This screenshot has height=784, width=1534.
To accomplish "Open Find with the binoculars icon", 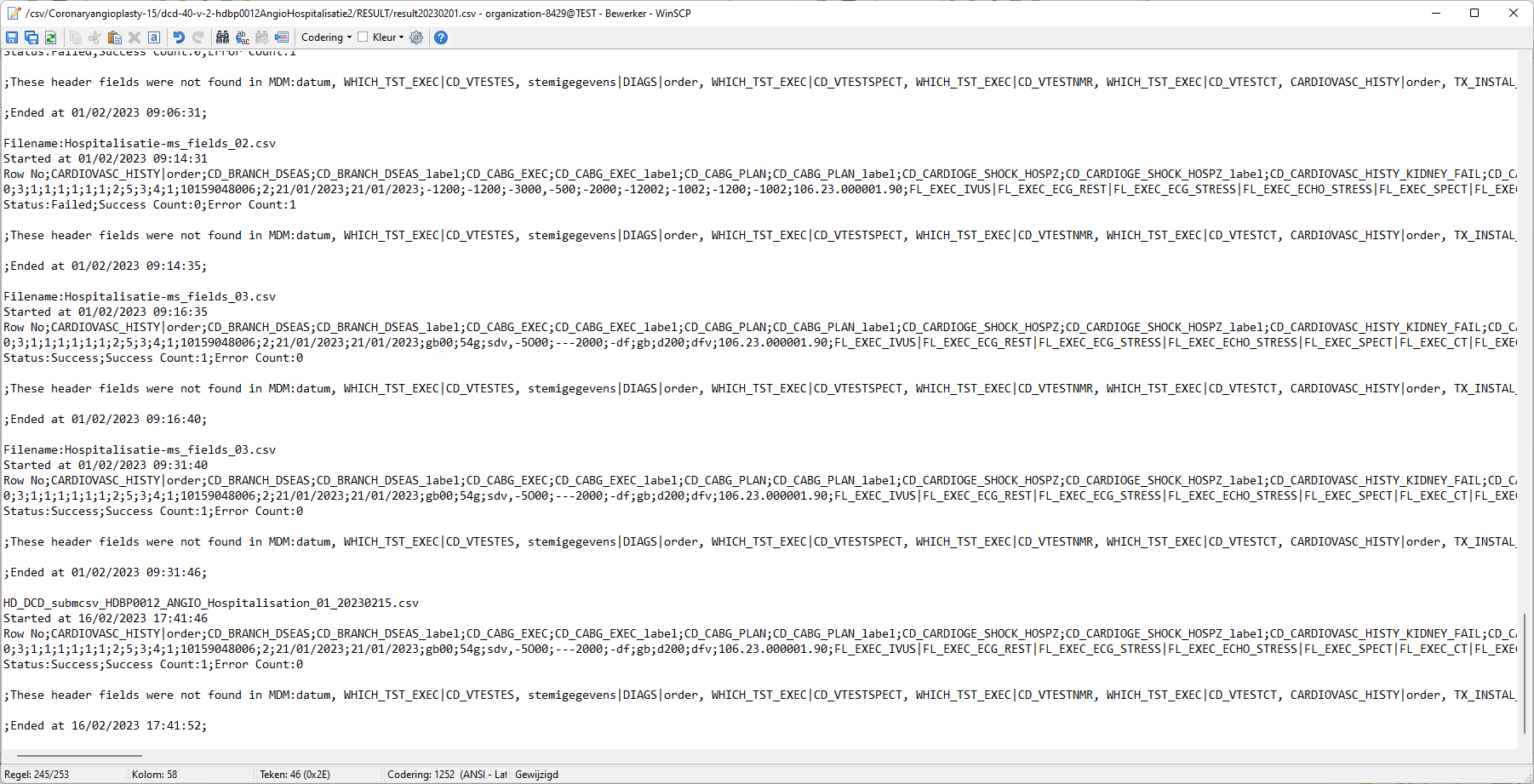I will (x=222, y=37).
